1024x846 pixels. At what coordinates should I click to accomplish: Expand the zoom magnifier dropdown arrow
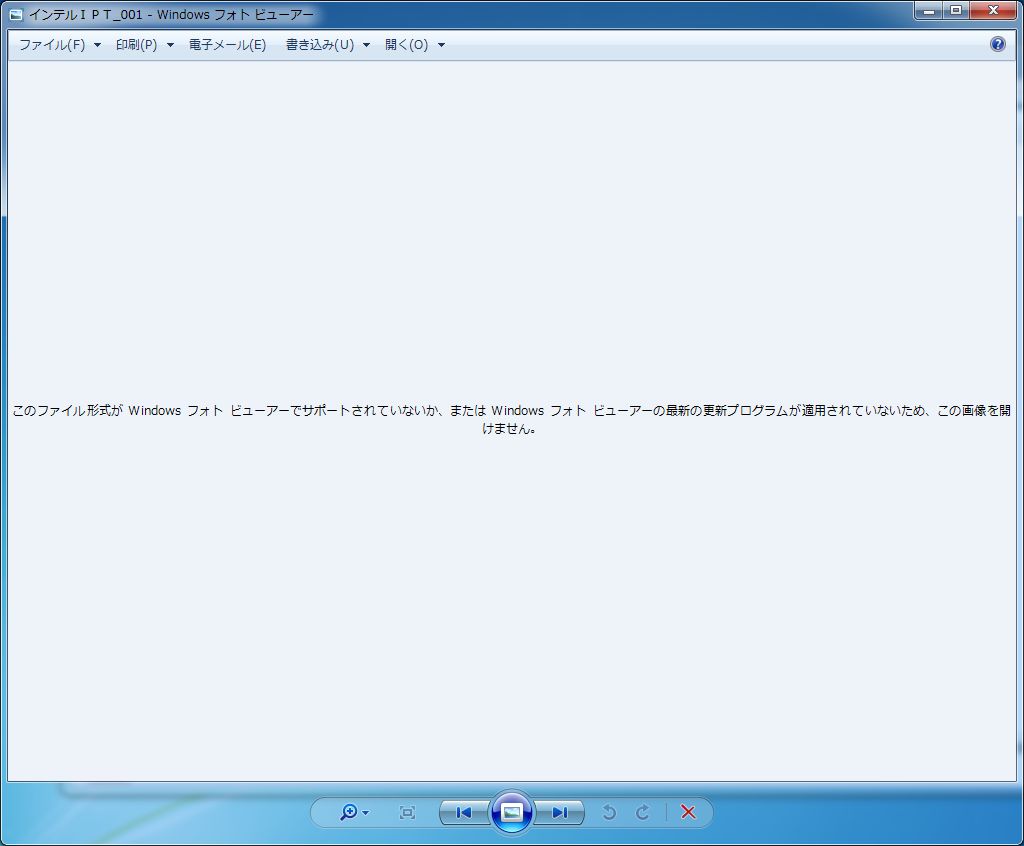coord(366,813)
